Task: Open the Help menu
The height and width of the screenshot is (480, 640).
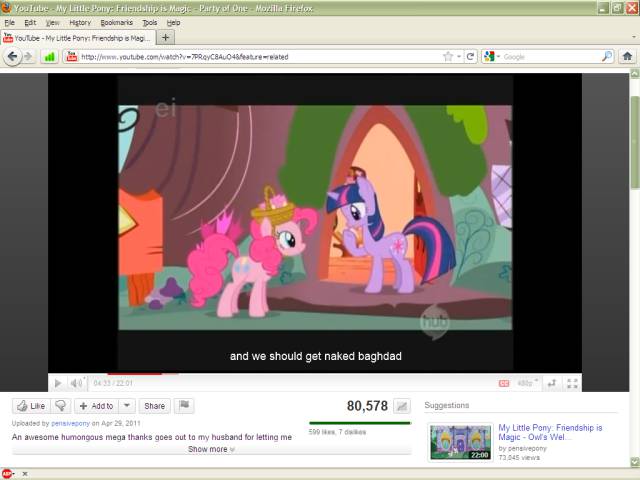Action: click(173, 22)
